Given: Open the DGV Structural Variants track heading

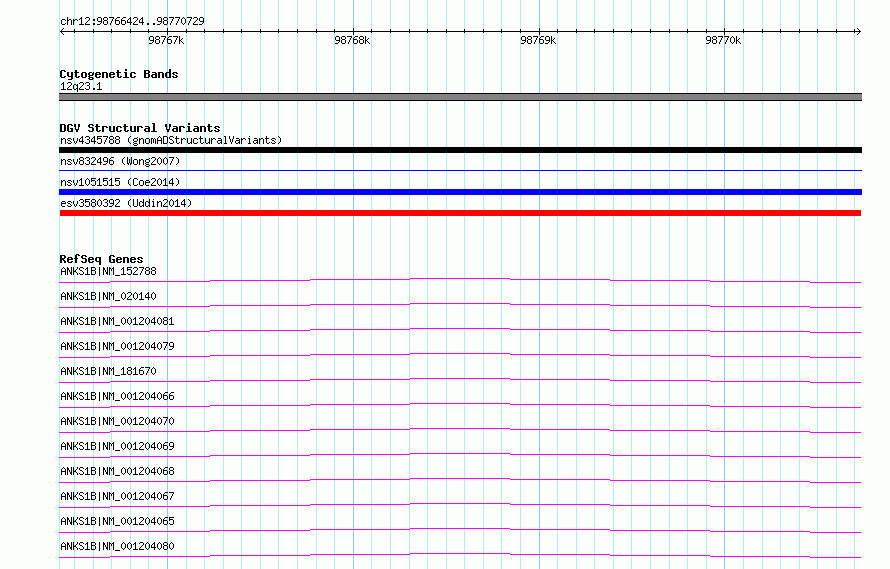Looking at the screenshot, I should click(140, 128).
